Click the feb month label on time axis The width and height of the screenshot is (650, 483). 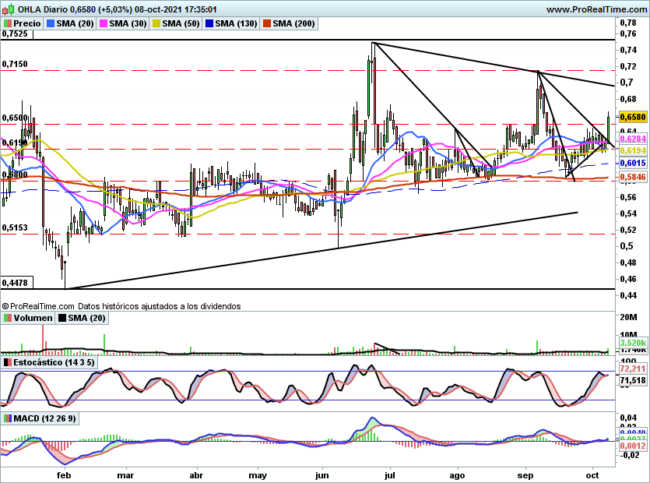tap(64, 475)
